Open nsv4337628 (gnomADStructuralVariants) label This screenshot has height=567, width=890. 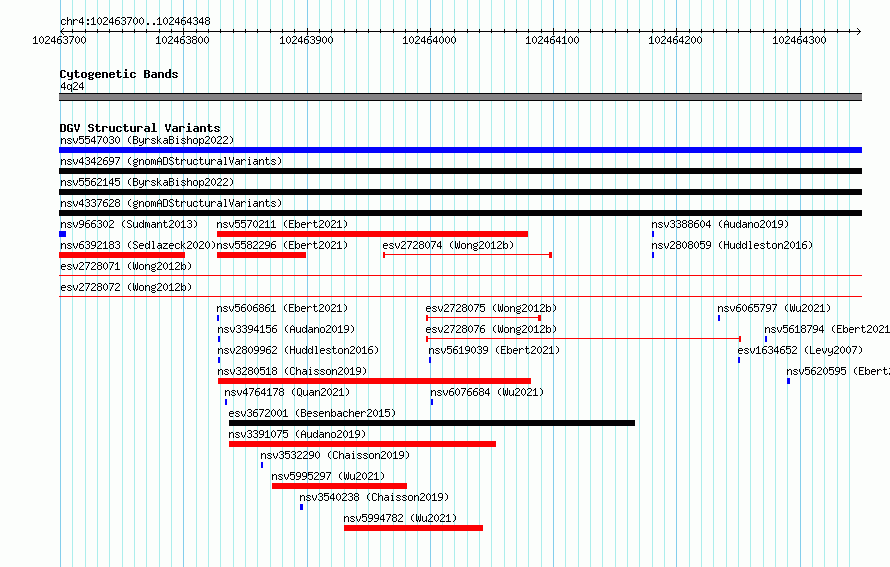pos(171,203)
